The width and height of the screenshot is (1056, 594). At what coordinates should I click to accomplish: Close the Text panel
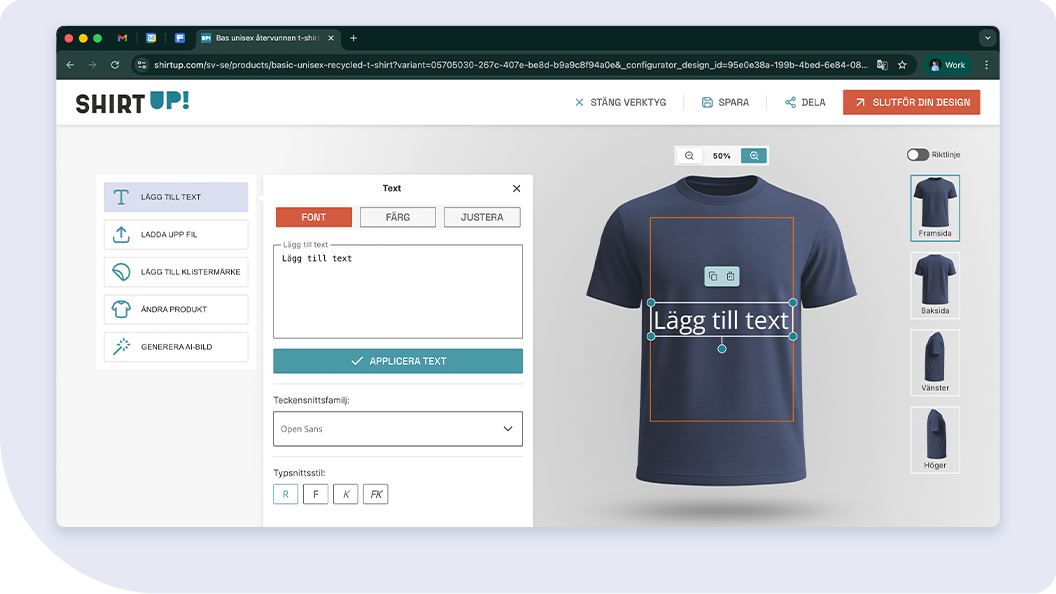pyautogui.click(x=517, y=189)
